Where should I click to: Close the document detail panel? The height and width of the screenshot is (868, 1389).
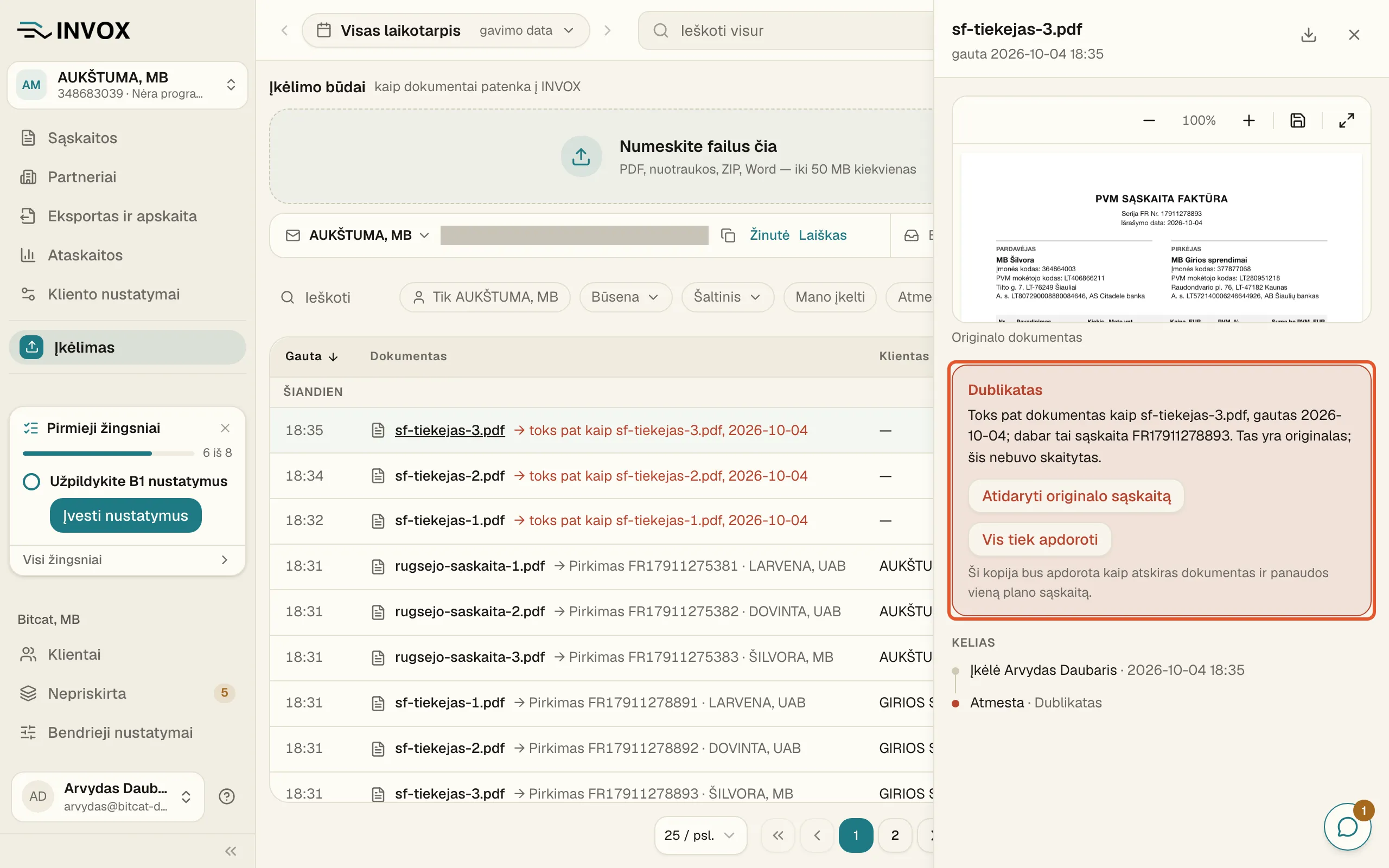(1354, 35)
